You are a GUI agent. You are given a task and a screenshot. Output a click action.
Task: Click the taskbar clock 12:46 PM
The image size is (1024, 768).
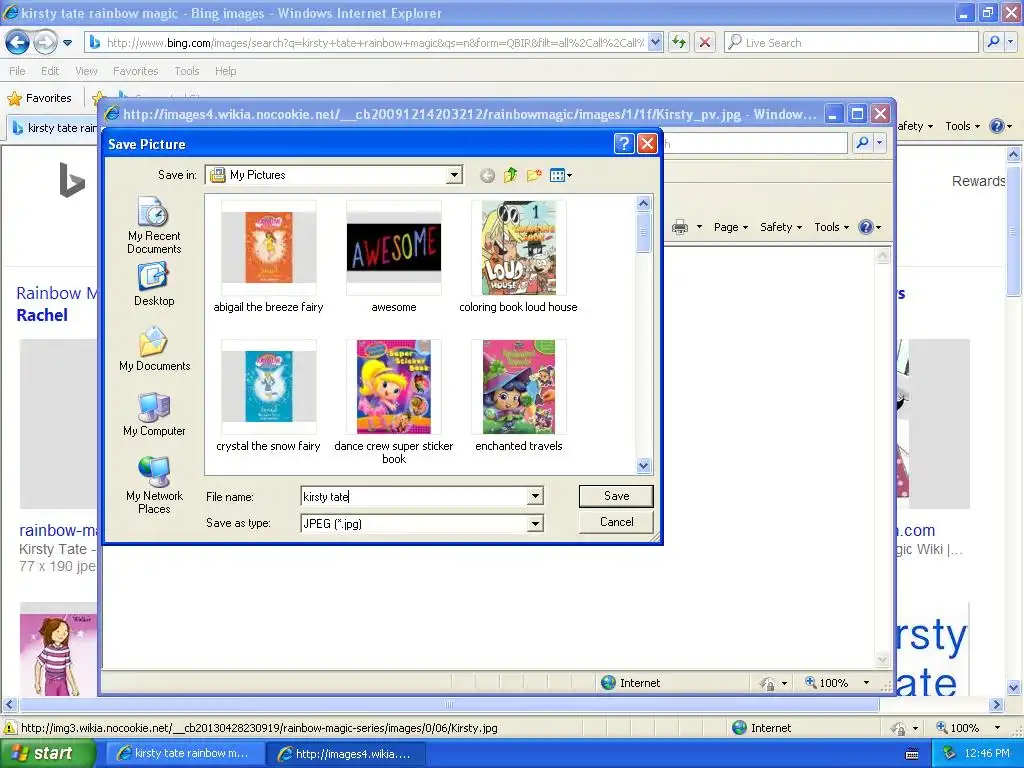click(x=987, y=754)
